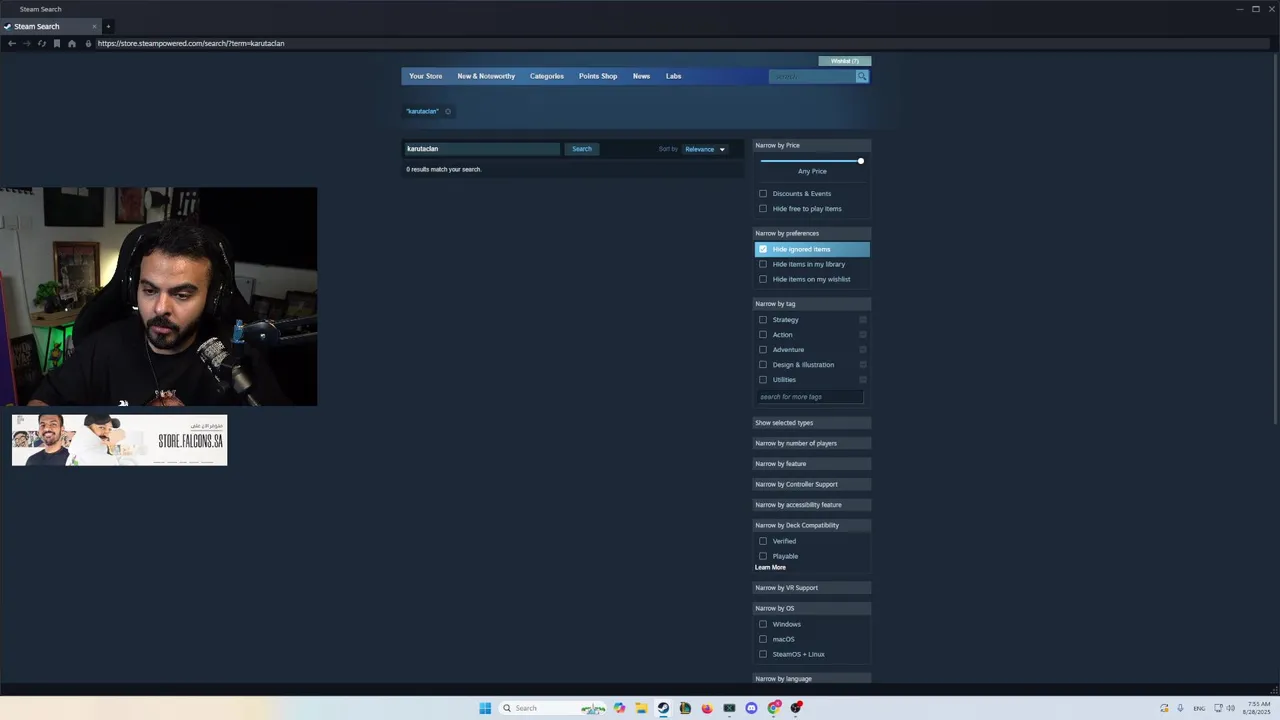Open the Labs tab
The width and height of the screenshot is (1280, 720).
point(674,76)
